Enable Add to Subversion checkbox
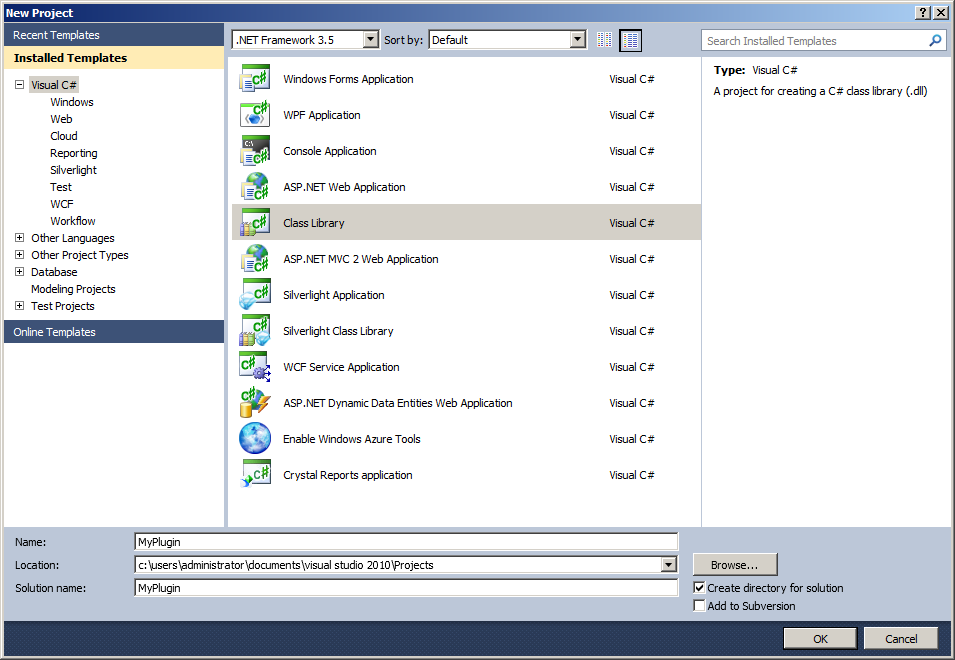This screenshot has width=955, height=660. coord(699,605)
